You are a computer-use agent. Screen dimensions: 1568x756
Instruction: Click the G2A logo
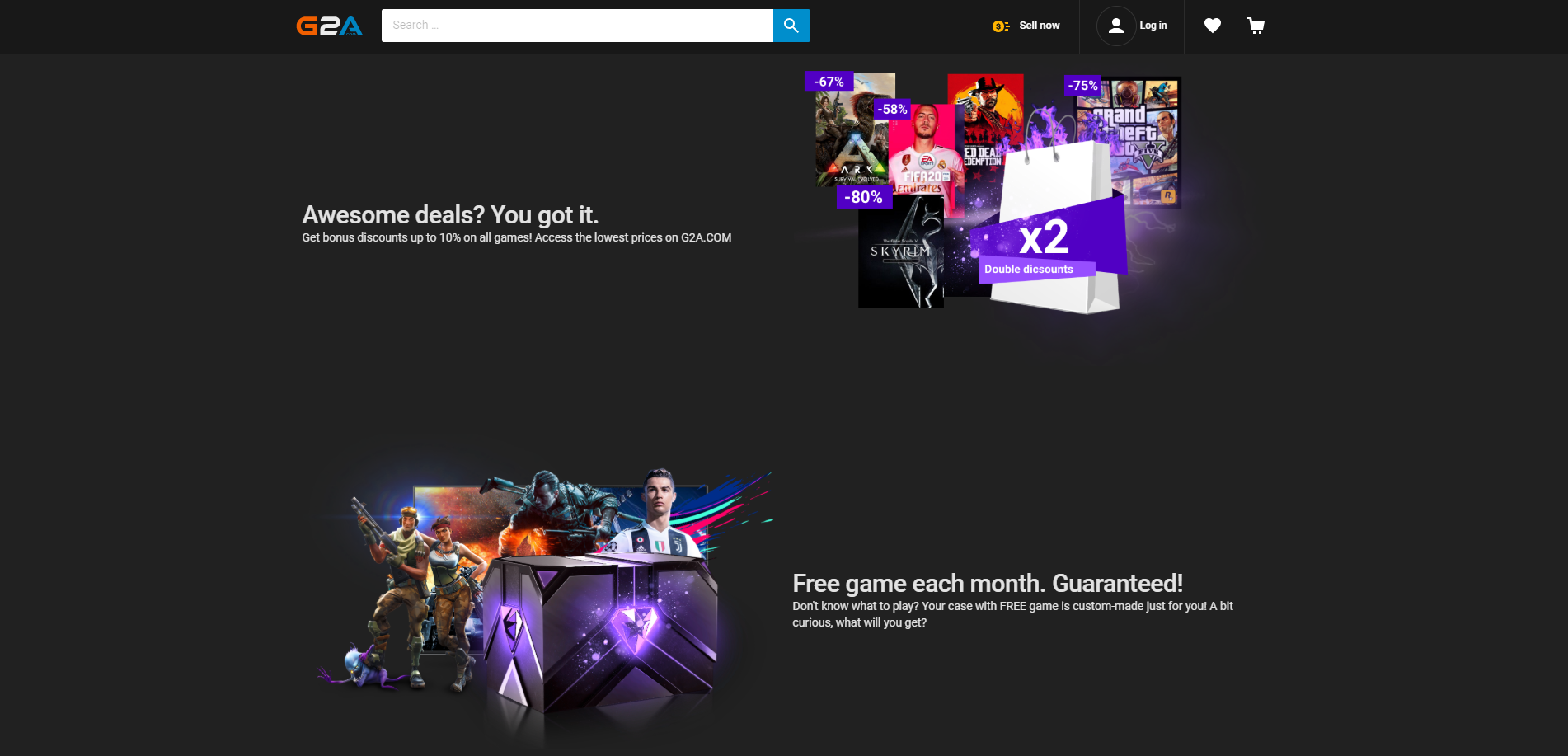click(x=330, y=26)
